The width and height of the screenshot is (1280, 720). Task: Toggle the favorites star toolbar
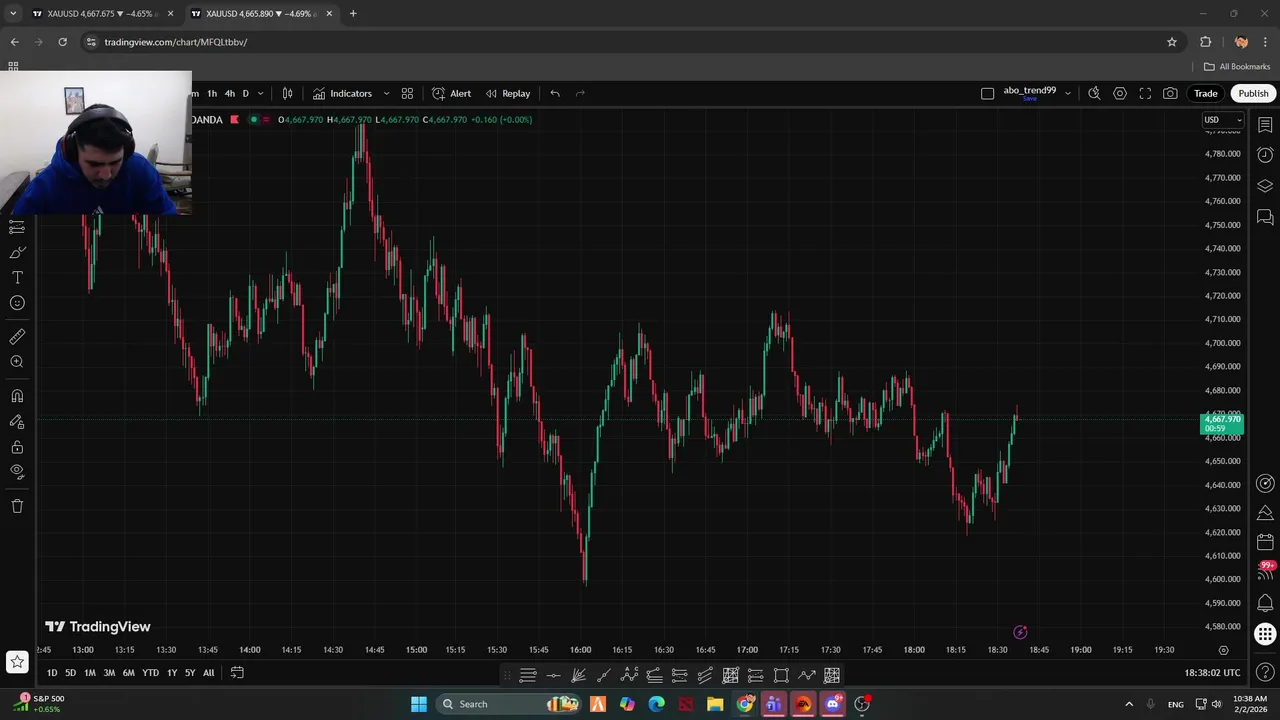coord(17,661)
